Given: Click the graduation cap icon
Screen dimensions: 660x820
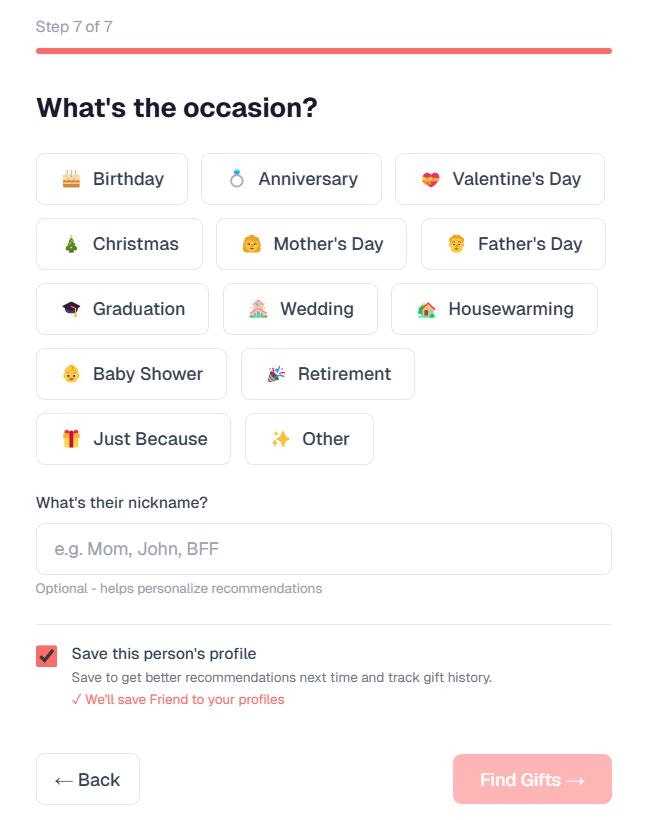Looking at the screenshot, I should click(70, 309).
